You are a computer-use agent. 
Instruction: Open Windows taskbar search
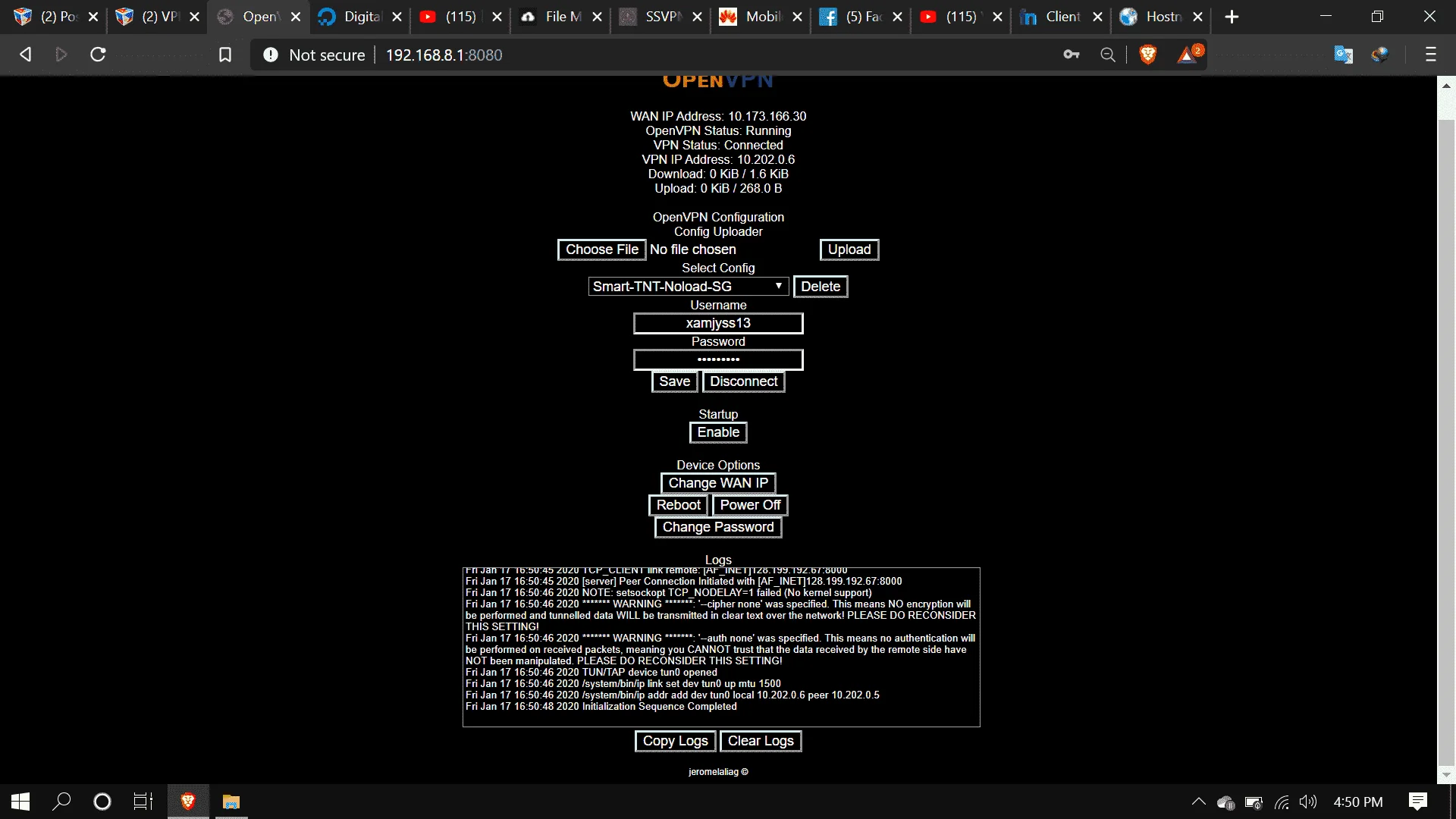click(61, 802)
